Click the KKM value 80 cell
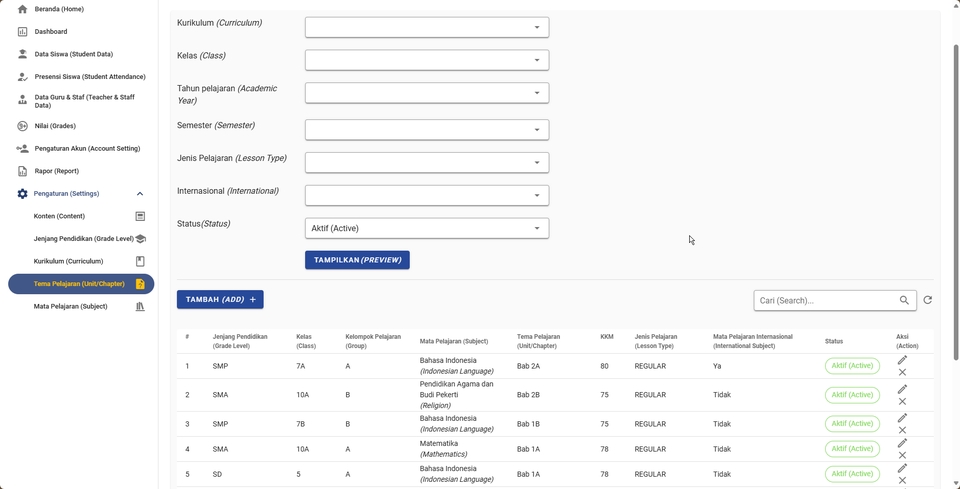Screen dimensions: 960x489 coord(604,366)
